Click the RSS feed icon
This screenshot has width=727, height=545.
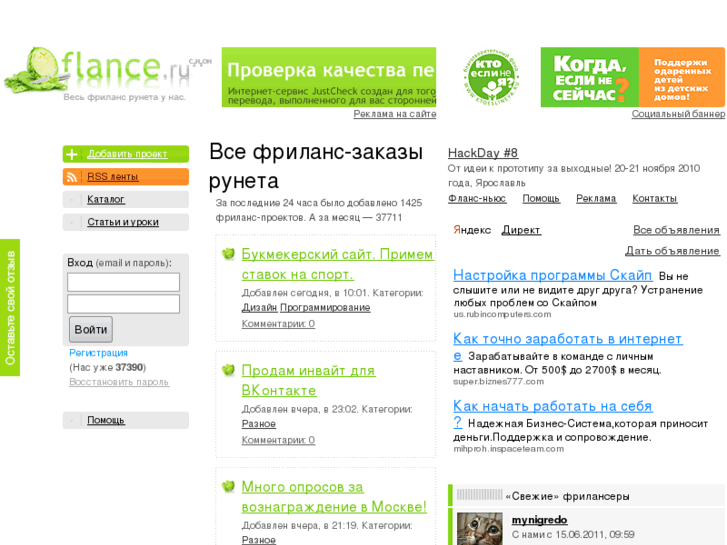click(x=72, y=177)
